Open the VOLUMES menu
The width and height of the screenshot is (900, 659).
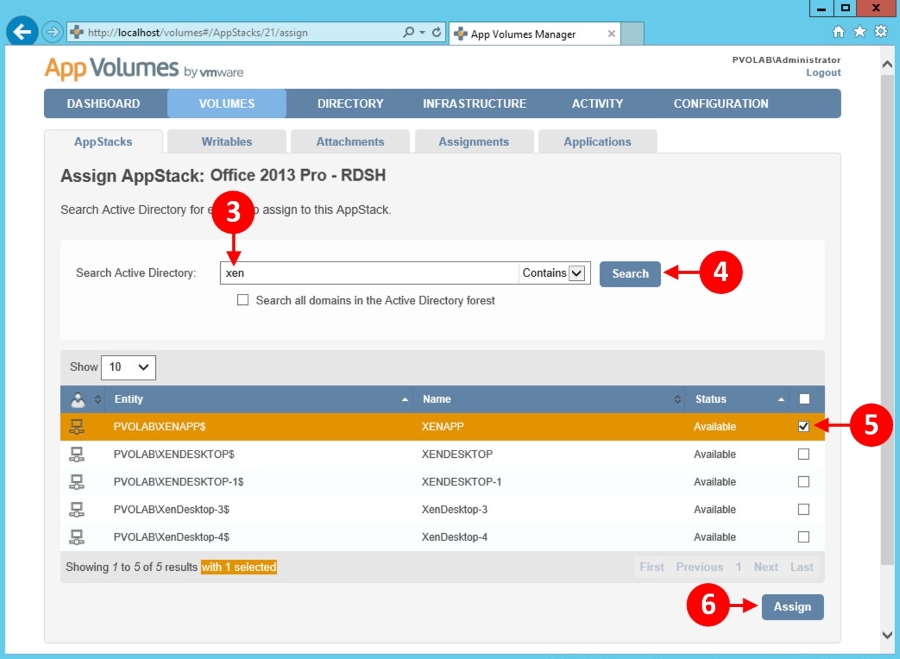click(x=227, y=104)
